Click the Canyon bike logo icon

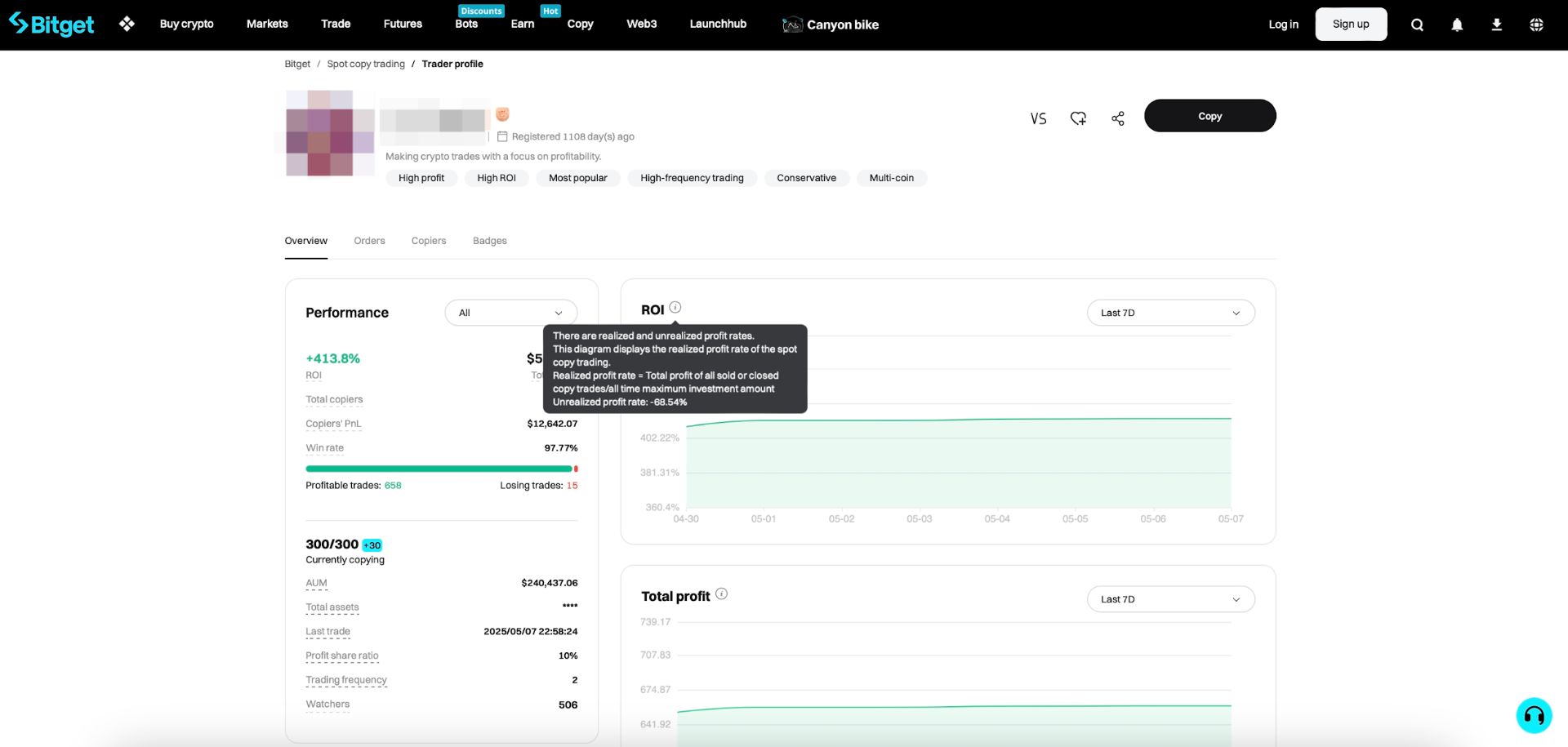[792, 24]
